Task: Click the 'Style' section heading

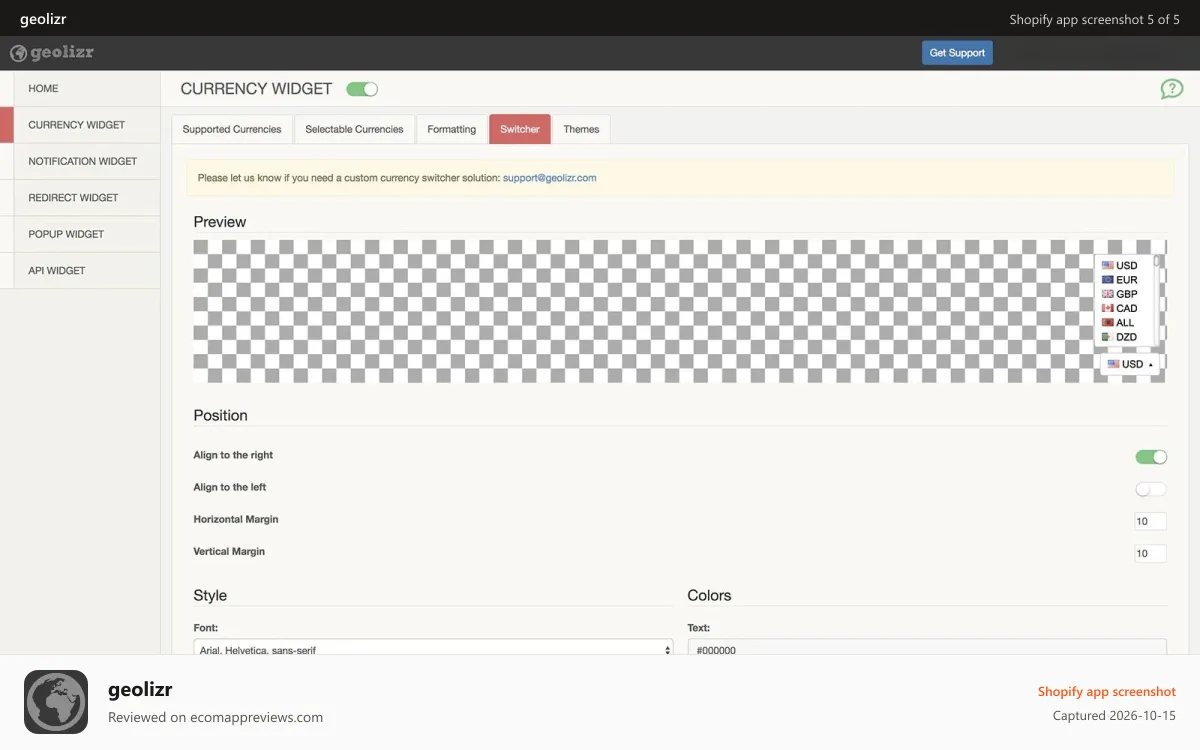Action: pyautogui.click(x=210, y=595)
